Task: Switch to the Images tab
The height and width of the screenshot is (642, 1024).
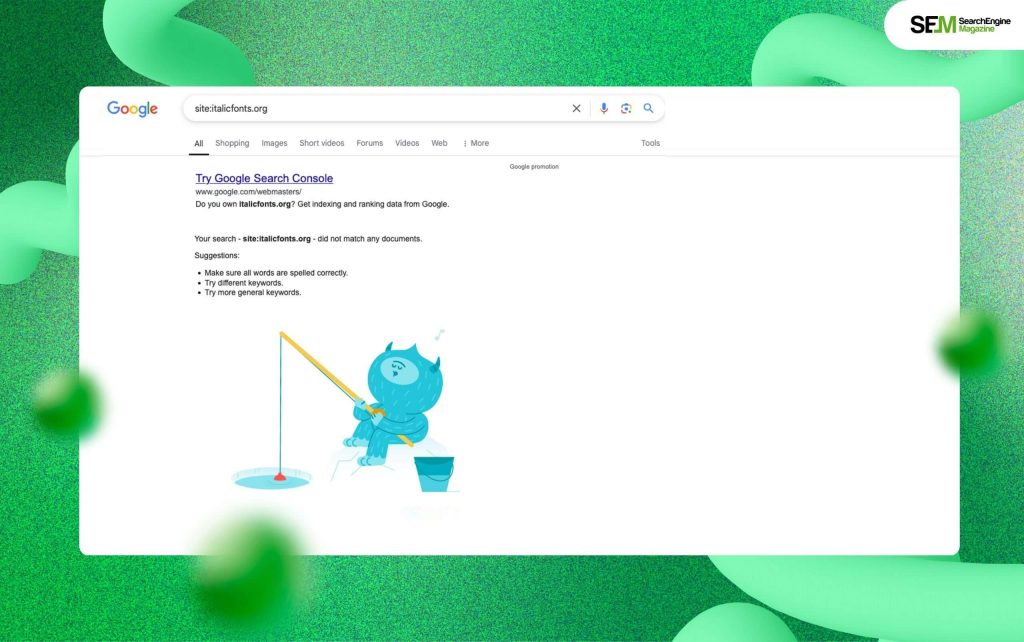Action: coord(274,143)
